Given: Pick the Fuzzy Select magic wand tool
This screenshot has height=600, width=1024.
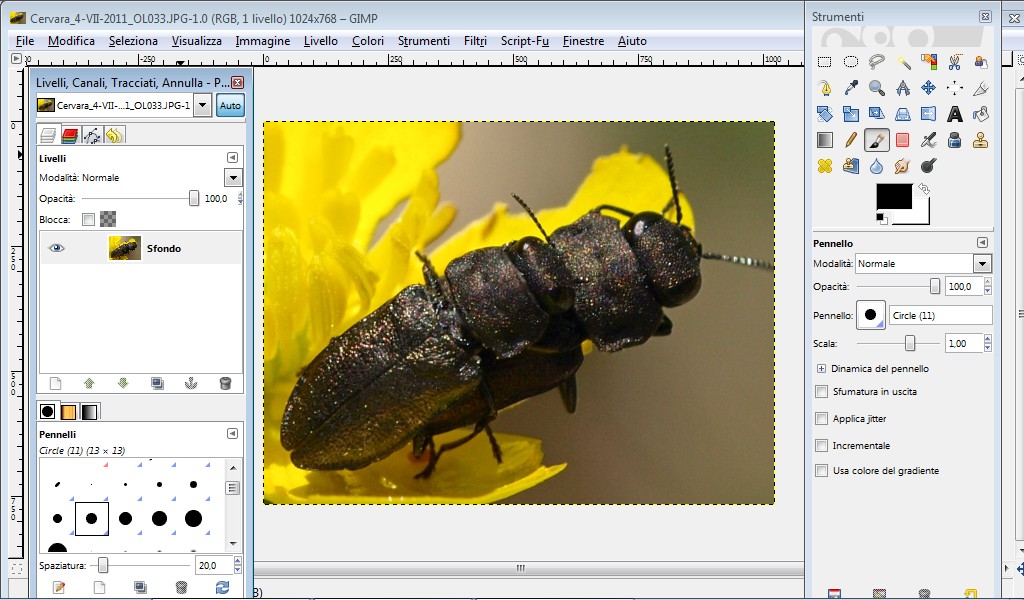Looking at the screenshot, I should click(x=903, y=62).
